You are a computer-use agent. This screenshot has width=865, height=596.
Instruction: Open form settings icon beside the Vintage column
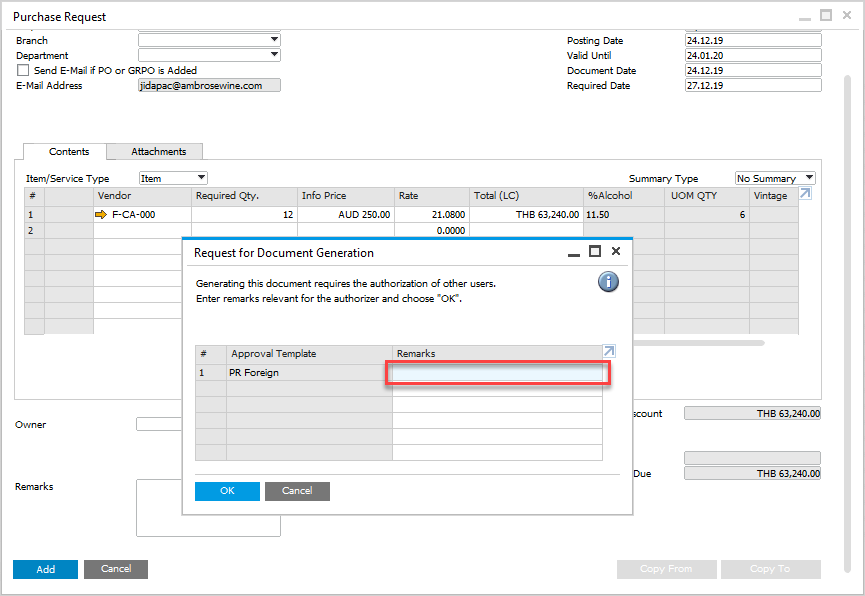point(805,193)
